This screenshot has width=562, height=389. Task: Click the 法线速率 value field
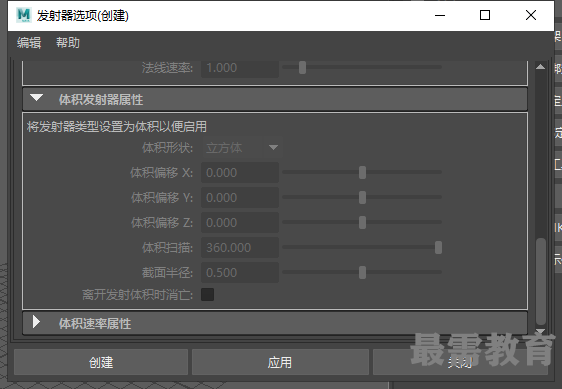pos(240,68)
